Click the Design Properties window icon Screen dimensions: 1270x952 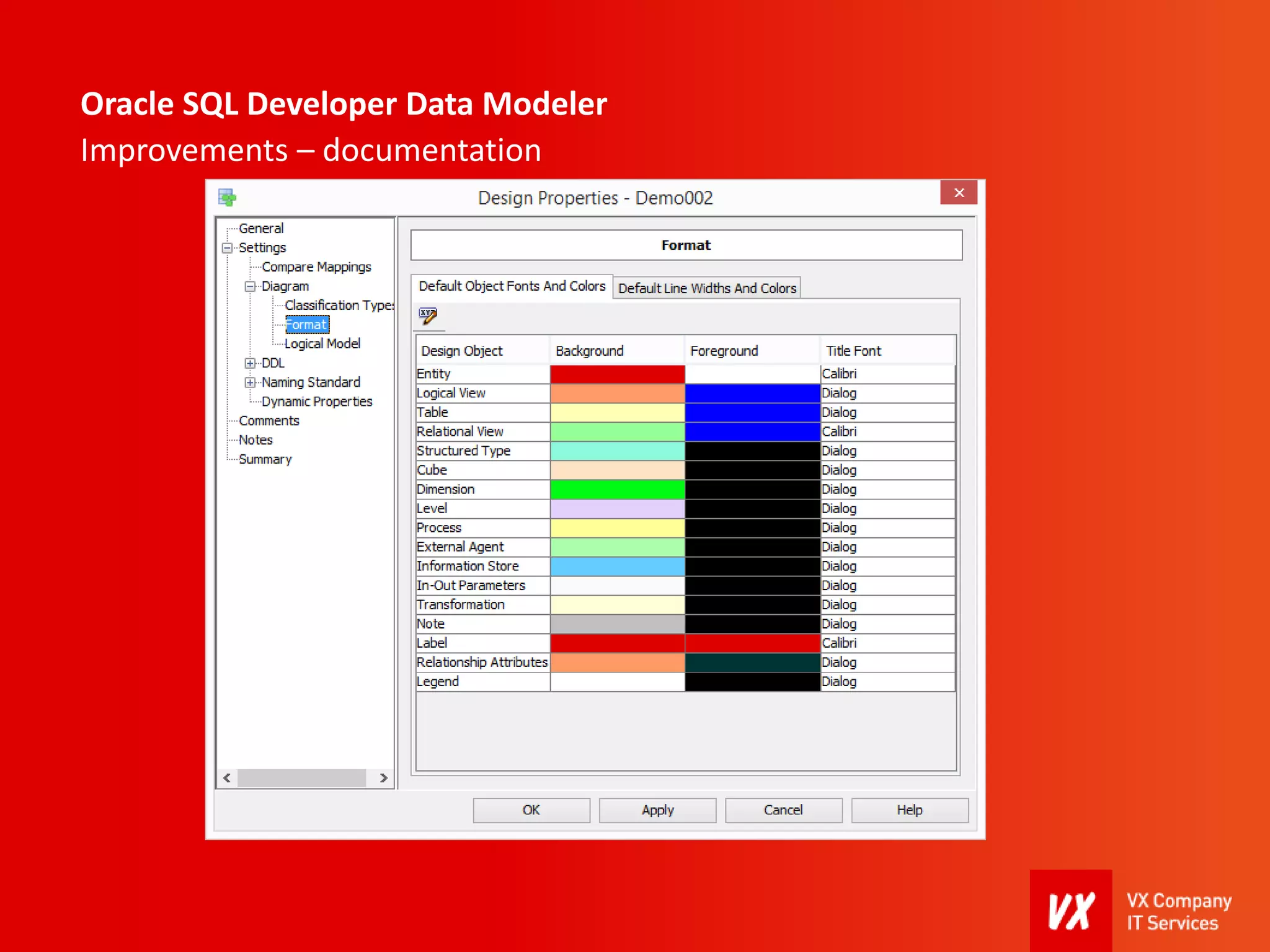click(228, 198)
